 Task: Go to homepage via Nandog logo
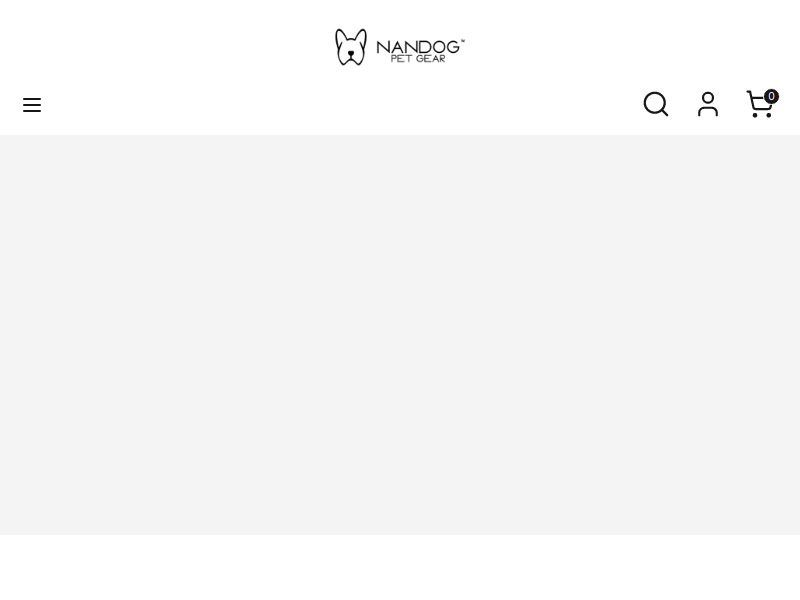[400, 47]
